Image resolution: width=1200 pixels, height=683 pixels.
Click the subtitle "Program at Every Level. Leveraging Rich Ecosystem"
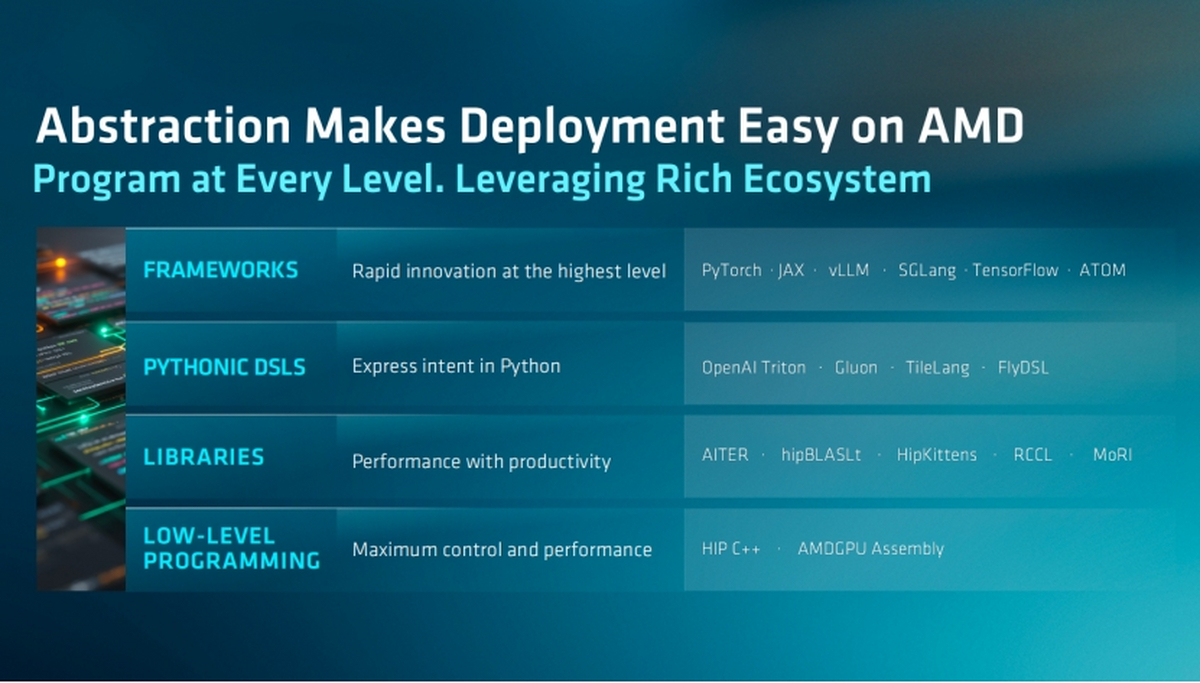pos(482,179)
